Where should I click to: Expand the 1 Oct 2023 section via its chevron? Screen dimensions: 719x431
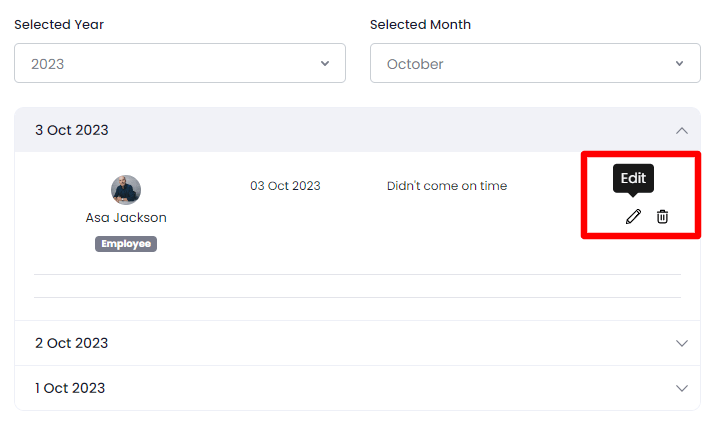tap(682, 388)
